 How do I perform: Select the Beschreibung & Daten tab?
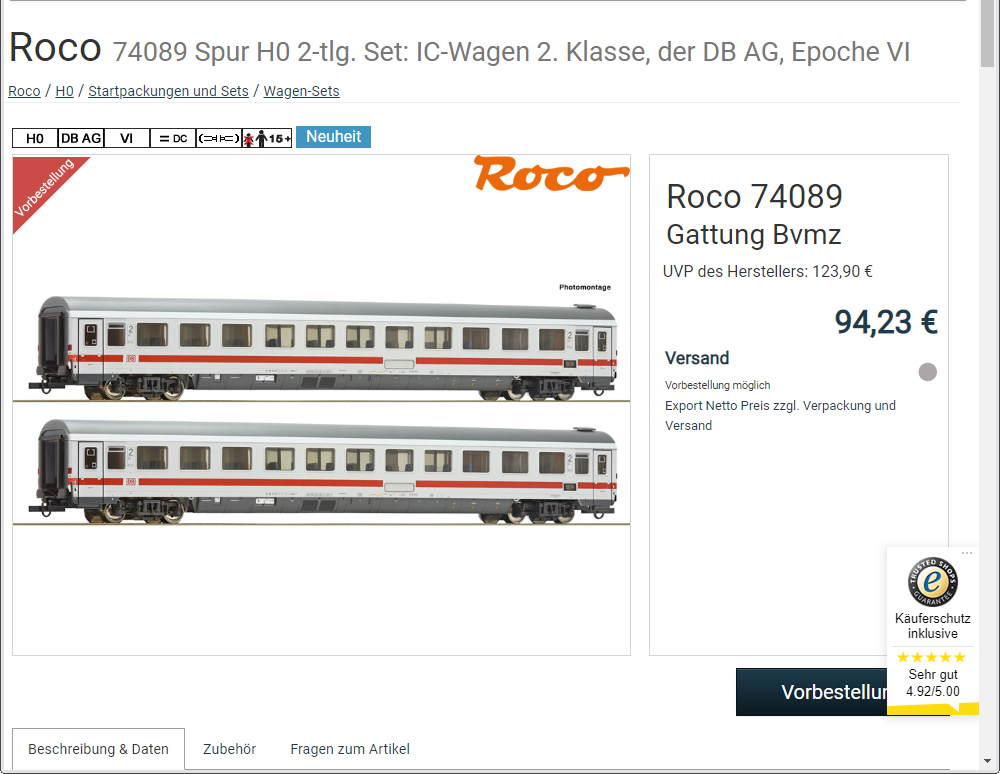(98, 749)
